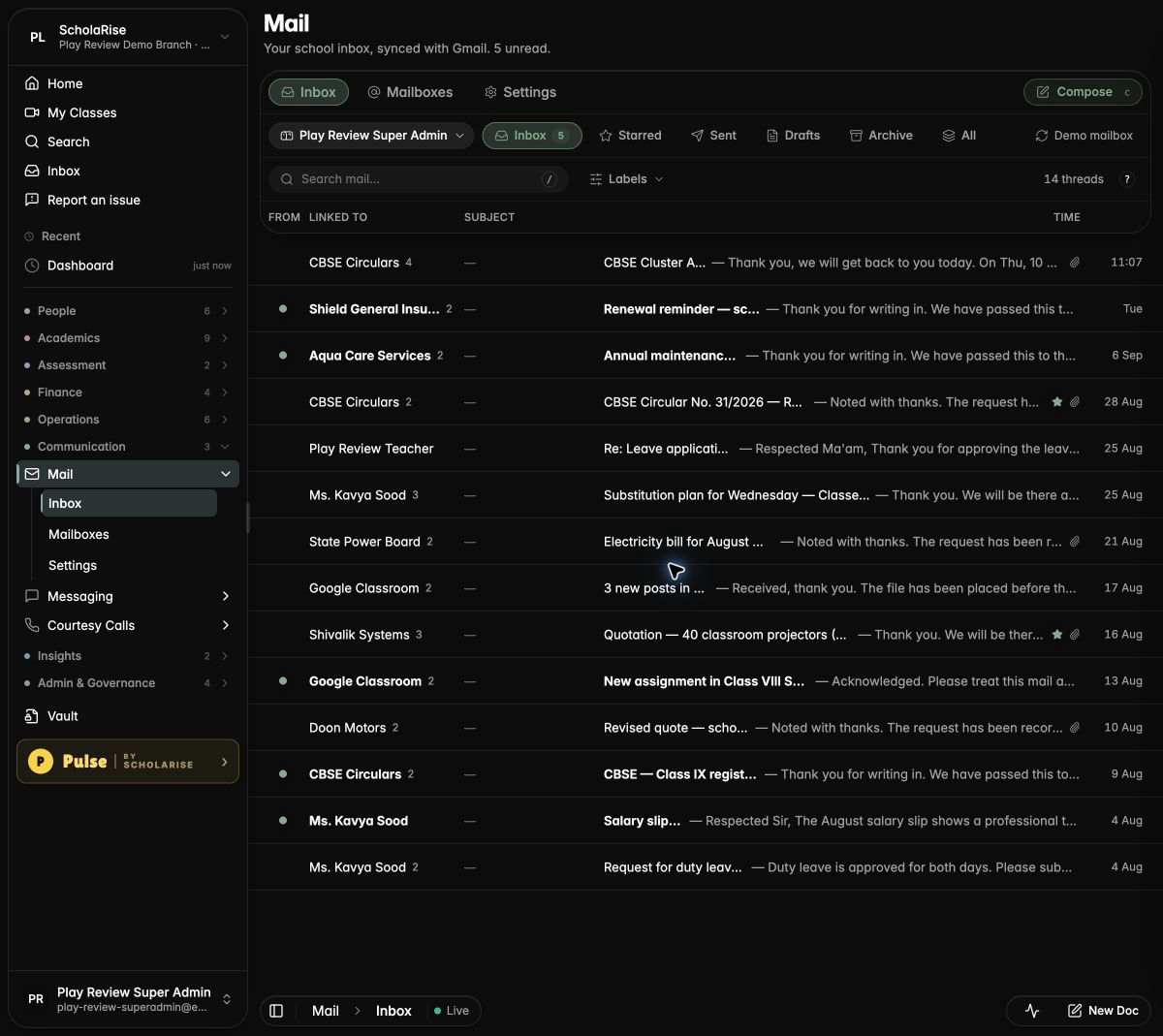The image size is (1163, 1036).
Task: Click the unread dot on Shield General Insurance
Action: tap(283, 309)
